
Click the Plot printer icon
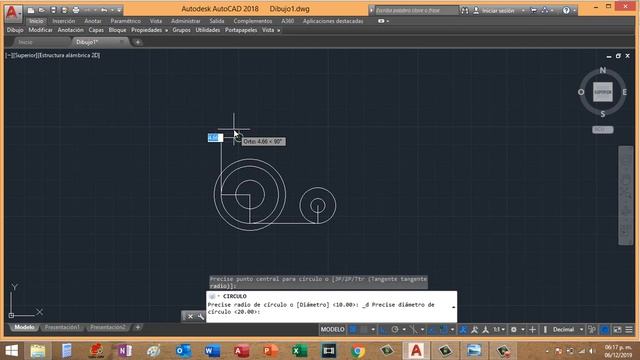click(x=76, y=10)
